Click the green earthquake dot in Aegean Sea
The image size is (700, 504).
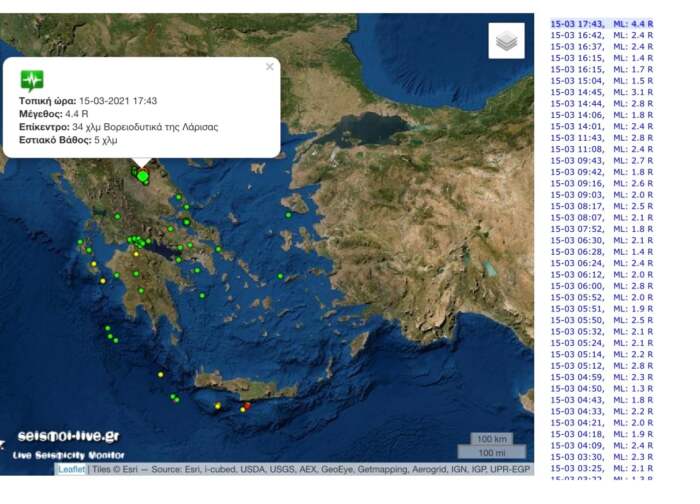click(281, 277)
